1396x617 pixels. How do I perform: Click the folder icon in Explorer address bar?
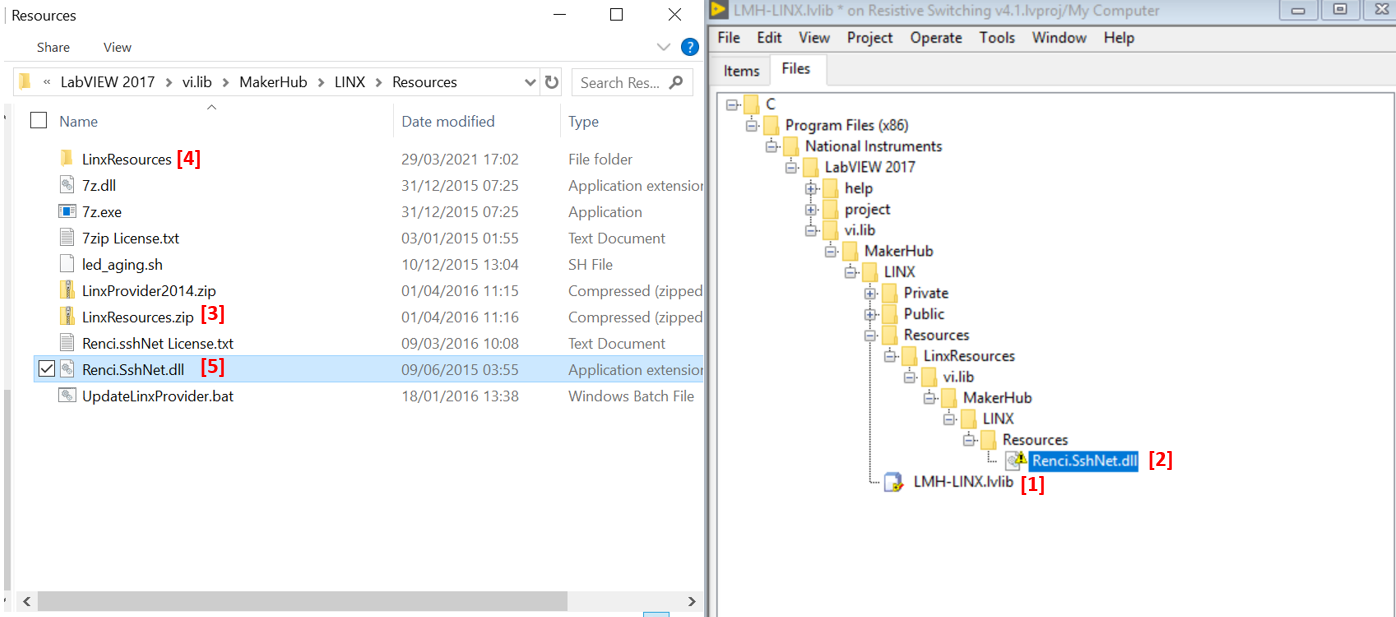(25, 82)
